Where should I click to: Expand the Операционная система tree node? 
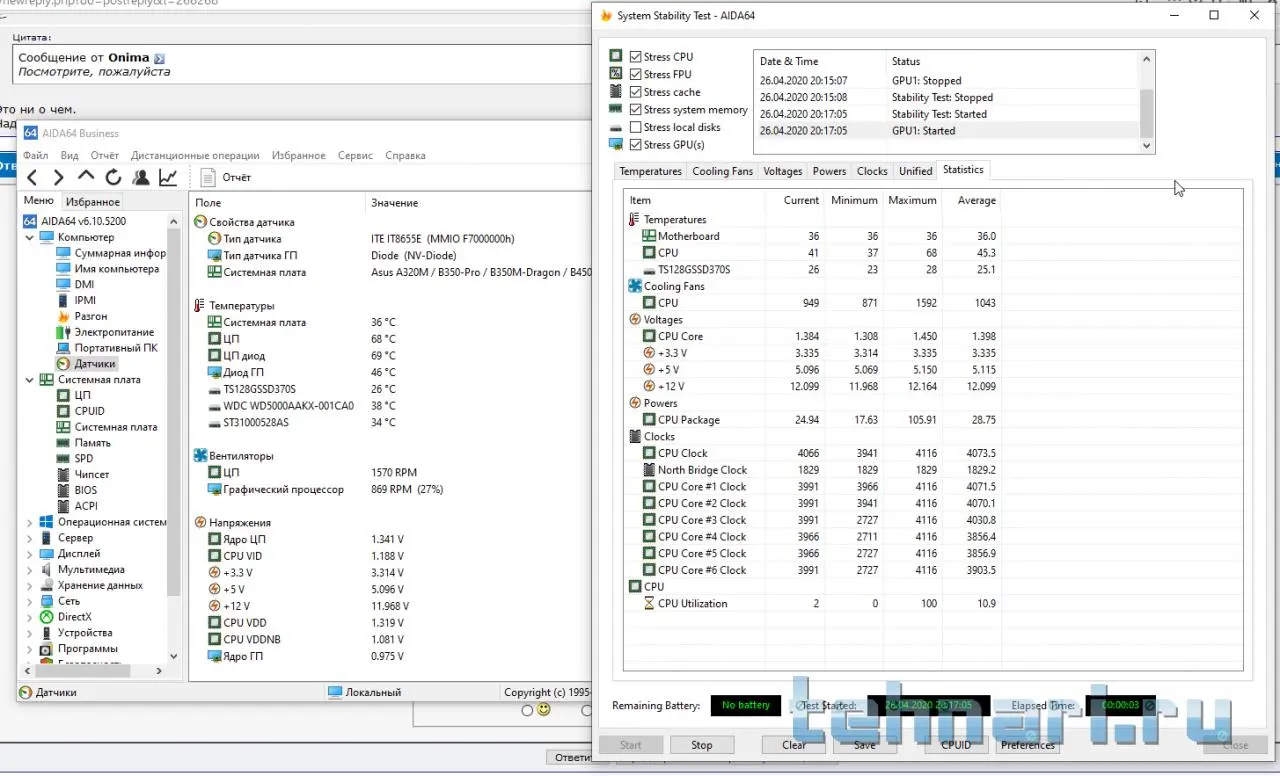tap(29, 522)
